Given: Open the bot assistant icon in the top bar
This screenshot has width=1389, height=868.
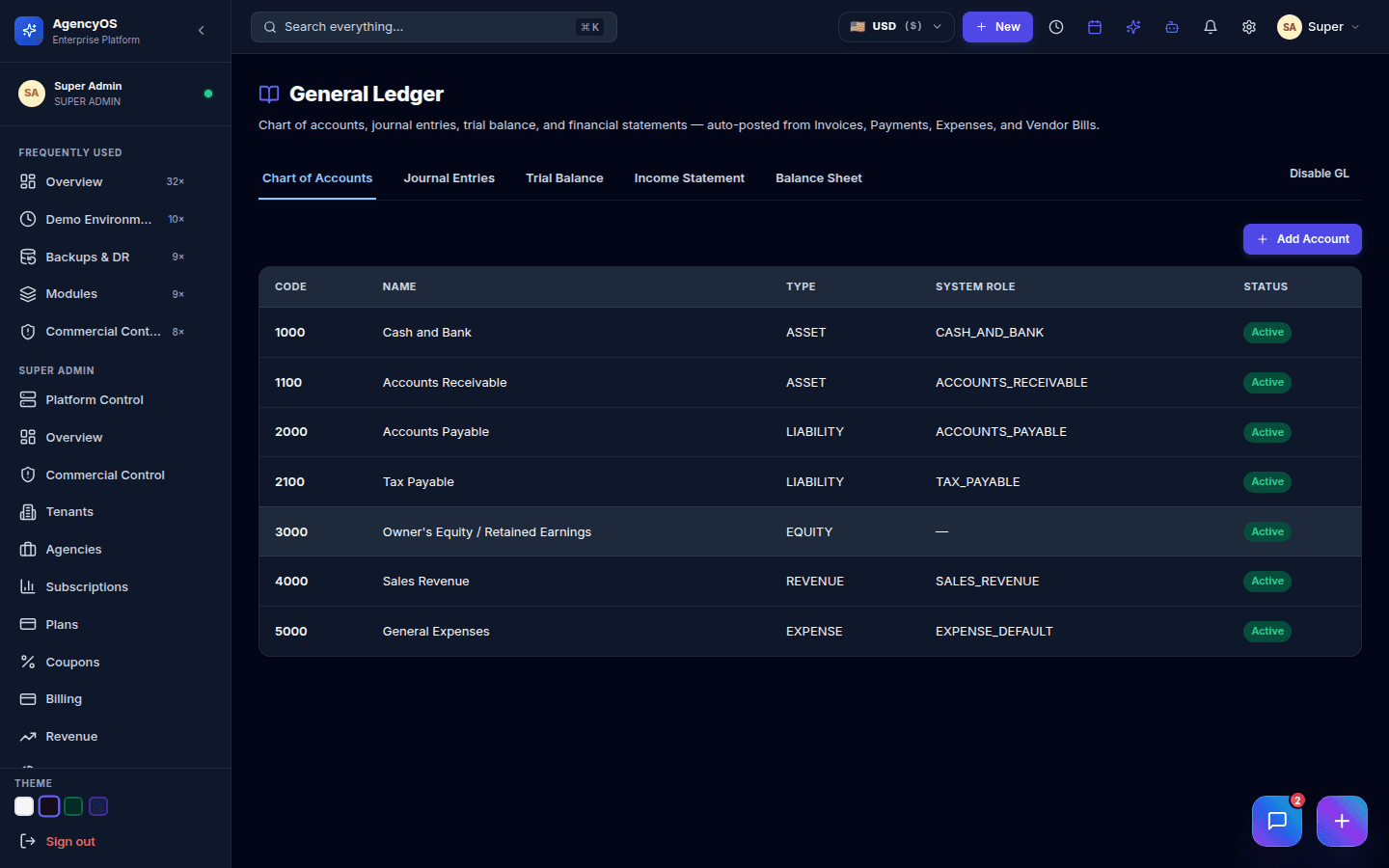Looking at the screenshot, I should [x=1172, y=27].
